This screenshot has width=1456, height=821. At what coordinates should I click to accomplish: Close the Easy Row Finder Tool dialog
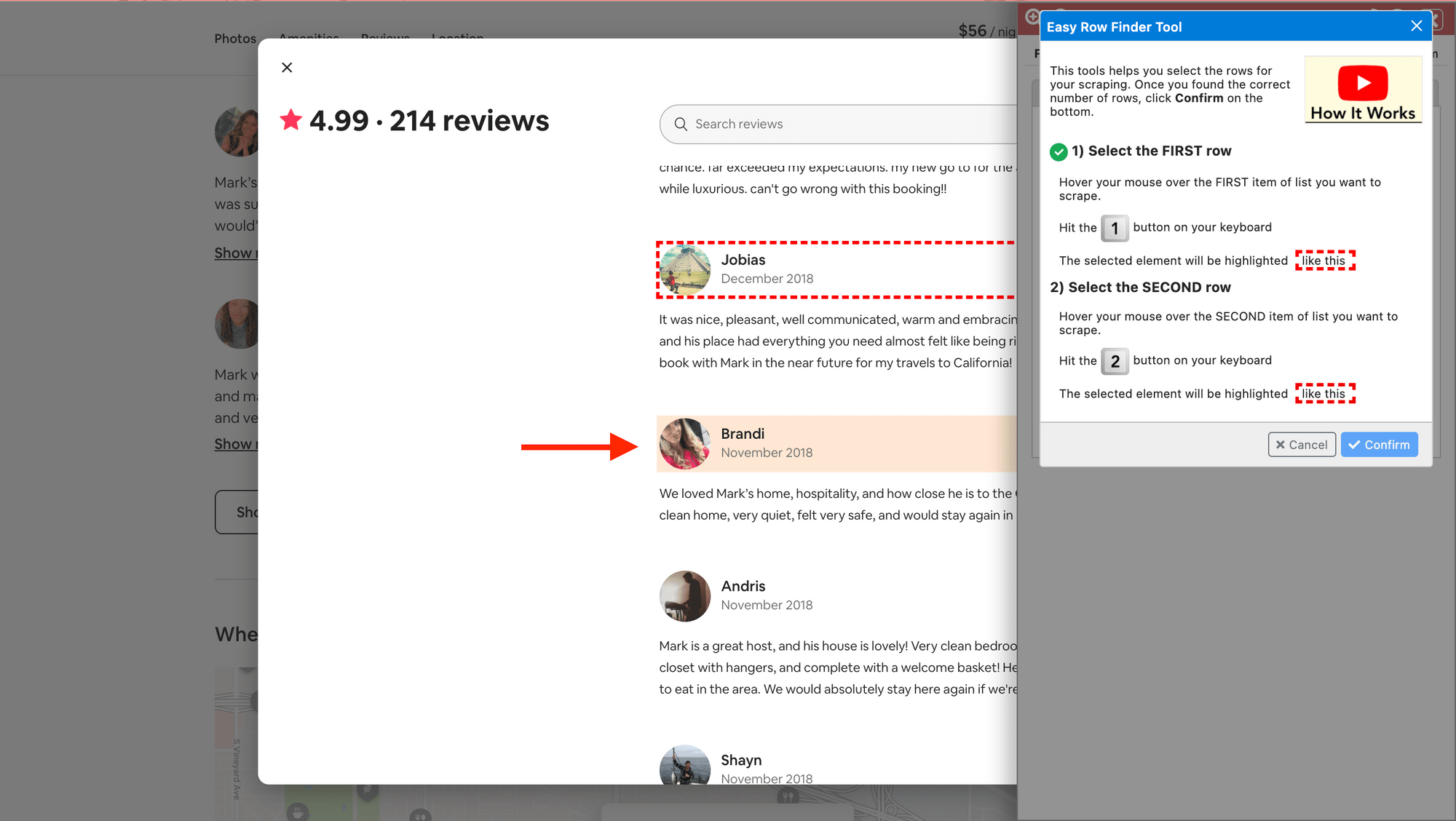(x=1417, y=26)
